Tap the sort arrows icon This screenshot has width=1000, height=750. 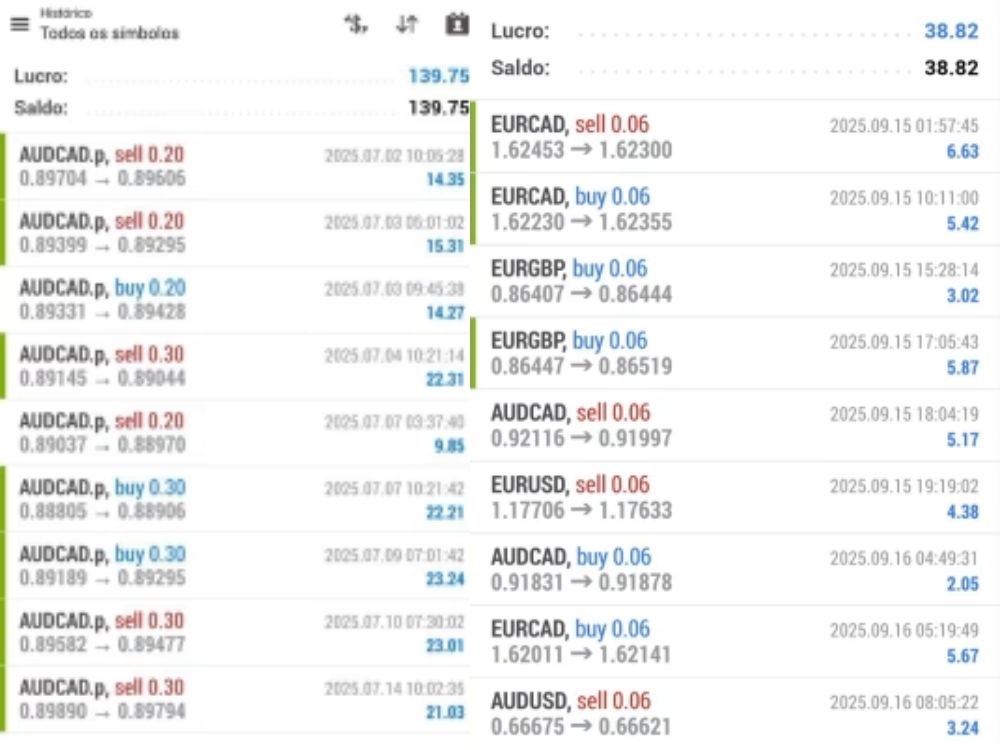pyautogui.click(x=406, y=24)
